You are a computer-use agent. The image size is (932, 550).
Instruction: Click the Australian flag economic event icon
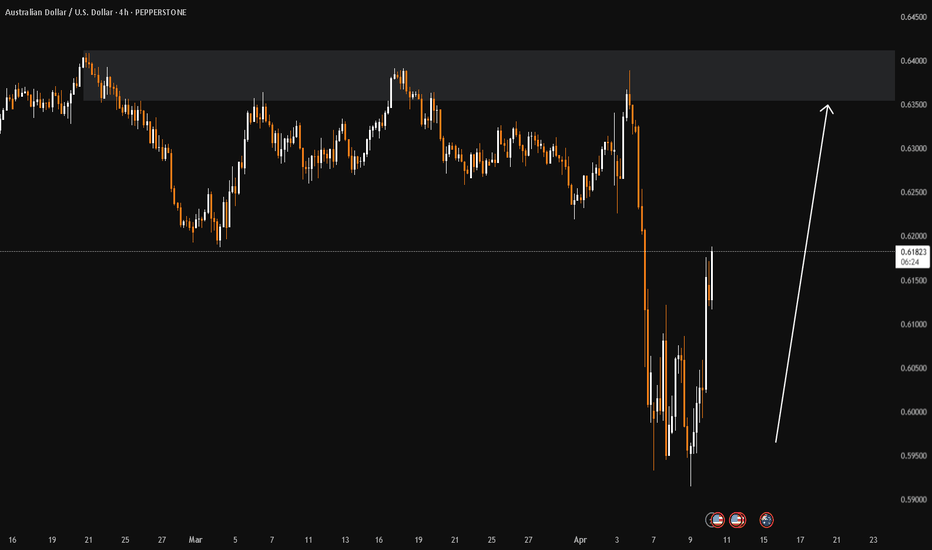pos(766,520)
